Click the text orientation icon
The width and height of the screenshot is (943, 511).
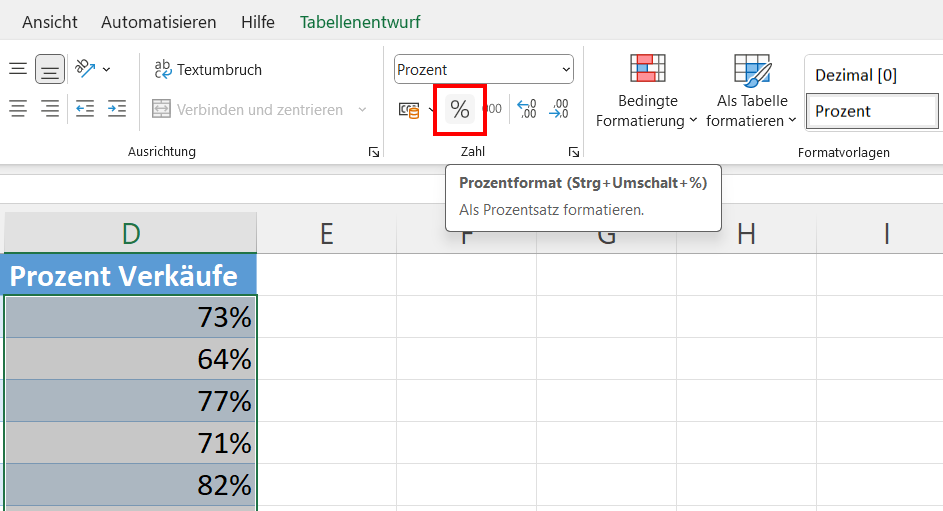point(85,69)
